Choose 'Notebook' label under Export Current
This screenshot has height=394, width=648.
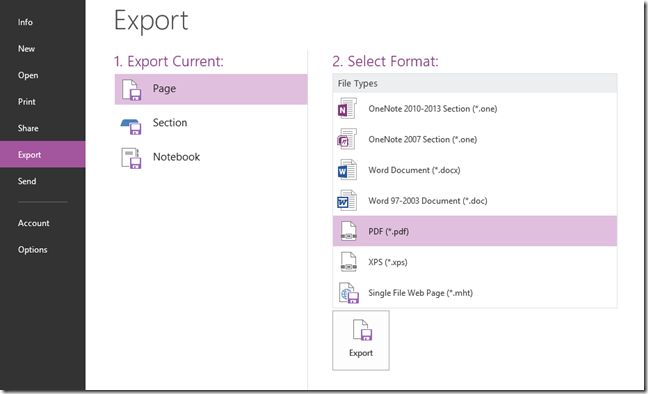click(x=176, y=157)
